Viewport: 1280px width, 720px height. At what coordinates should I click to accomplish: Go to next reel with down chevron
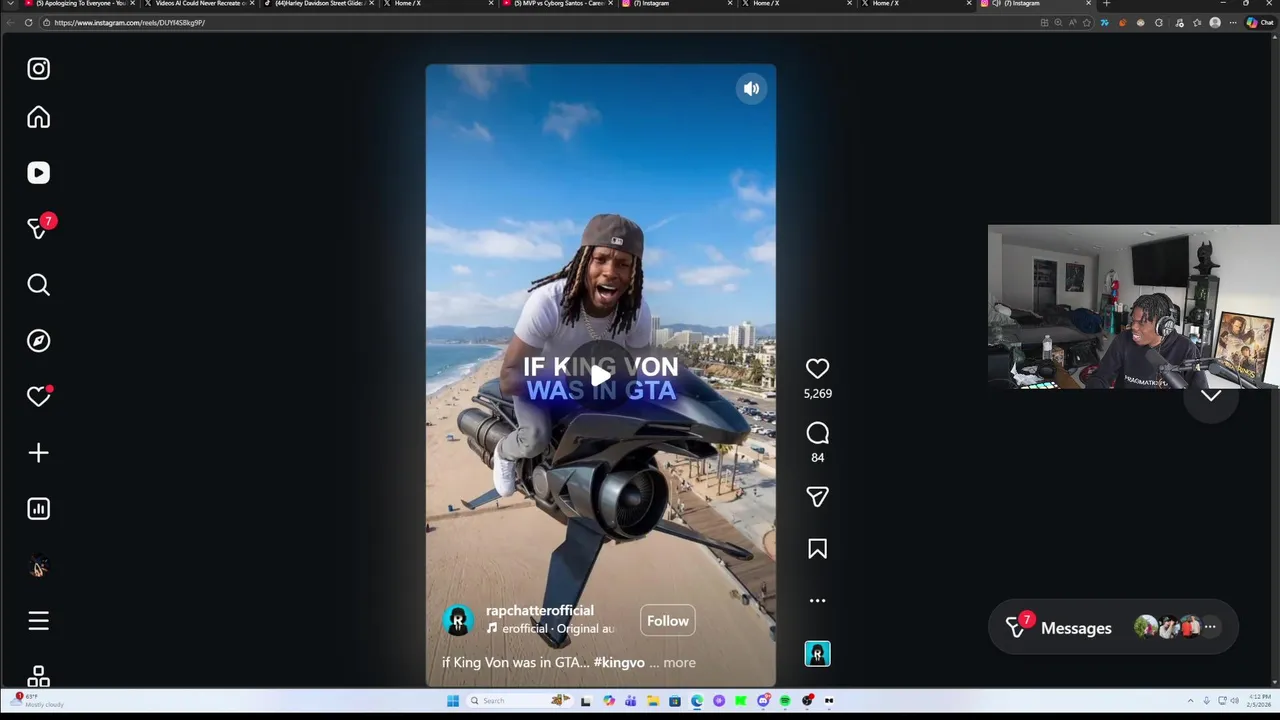pos(1211,396)
